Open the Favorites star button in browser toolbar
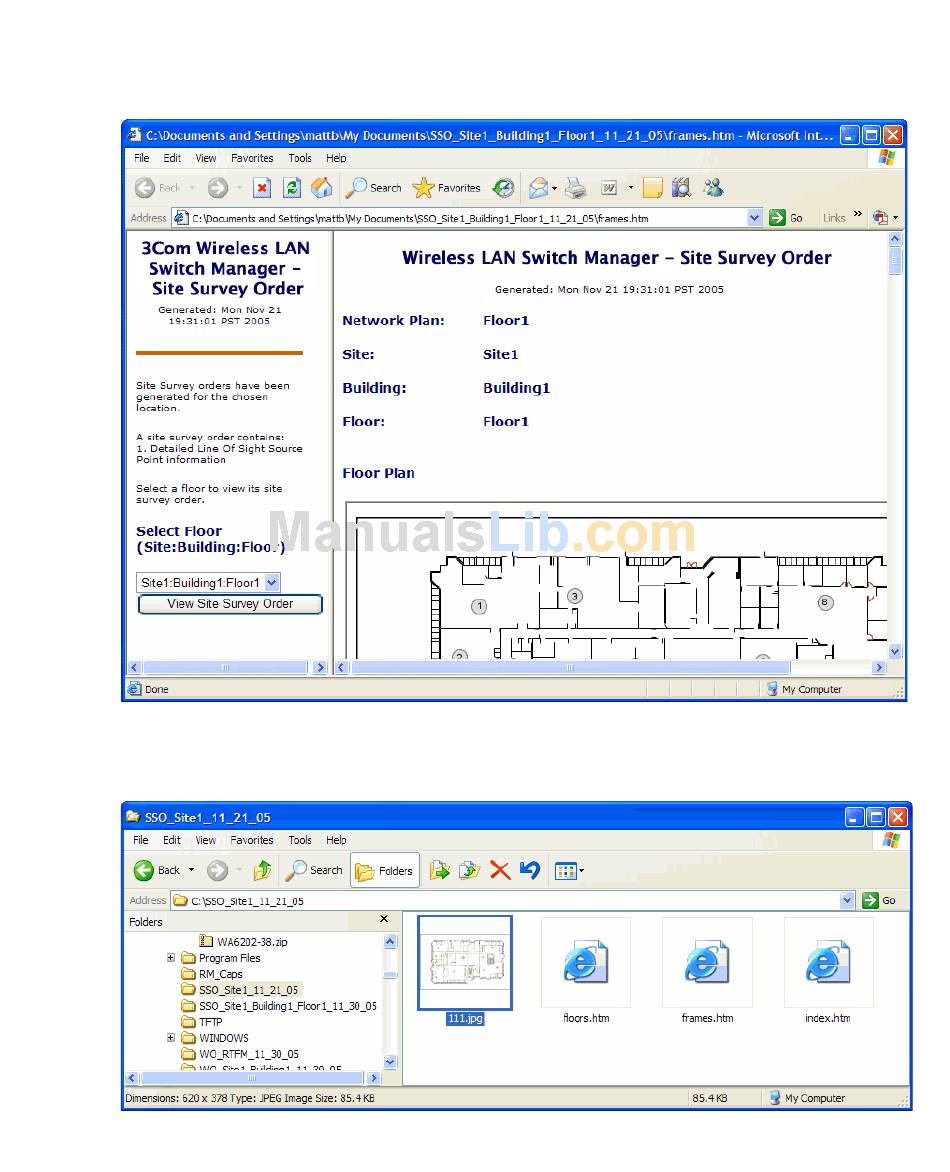This screenshot has height=1172, width=950. click(447, 188)
